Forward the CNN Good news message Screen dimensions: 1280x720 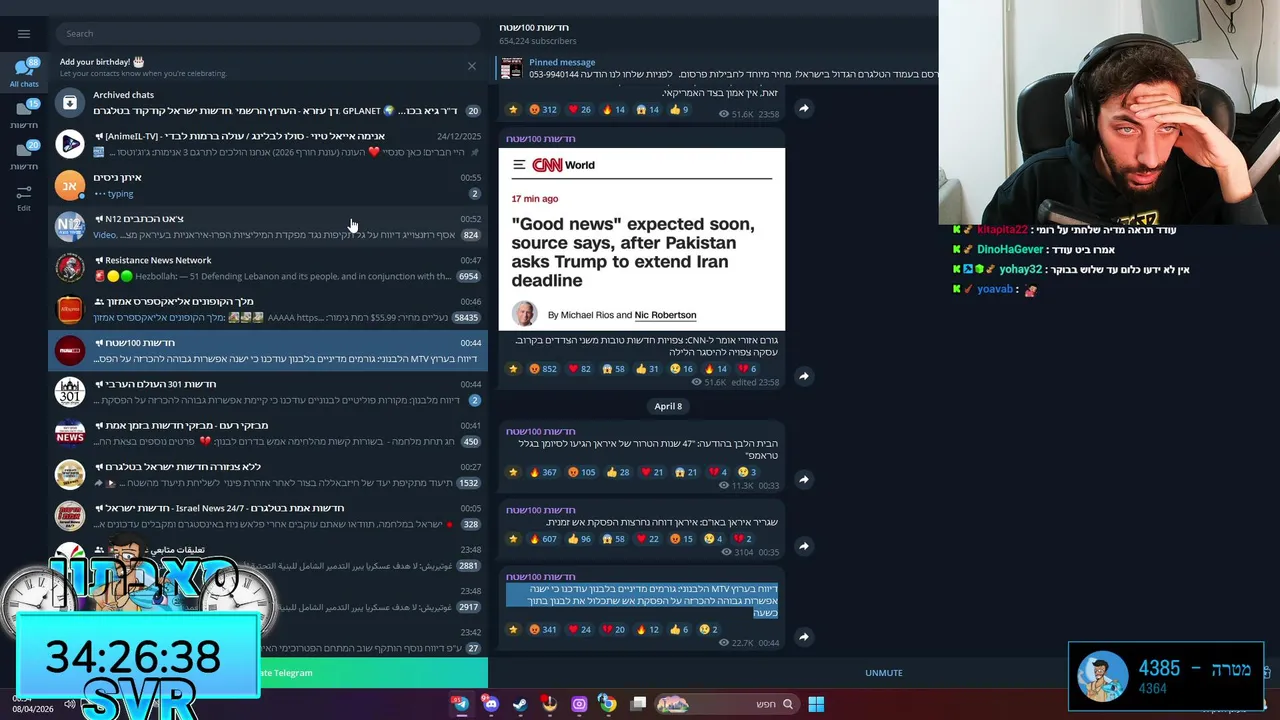click(x=803, y=376)
